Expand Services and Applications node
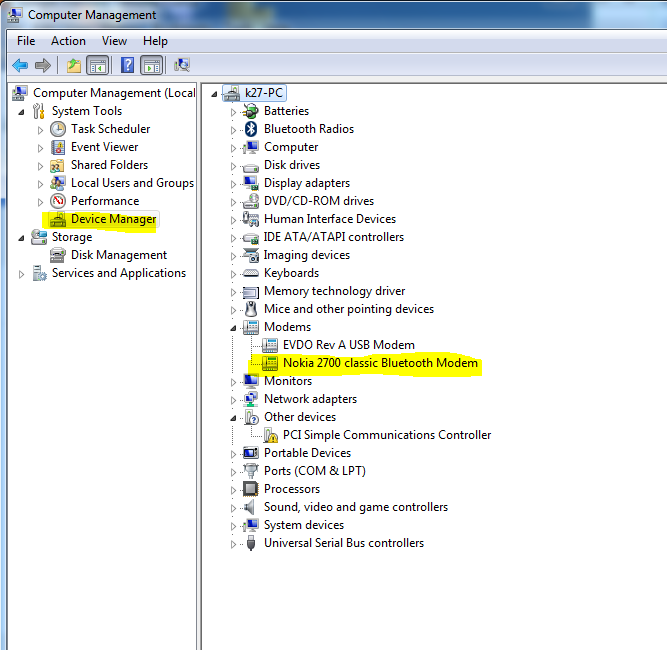 tap(21, 274)
